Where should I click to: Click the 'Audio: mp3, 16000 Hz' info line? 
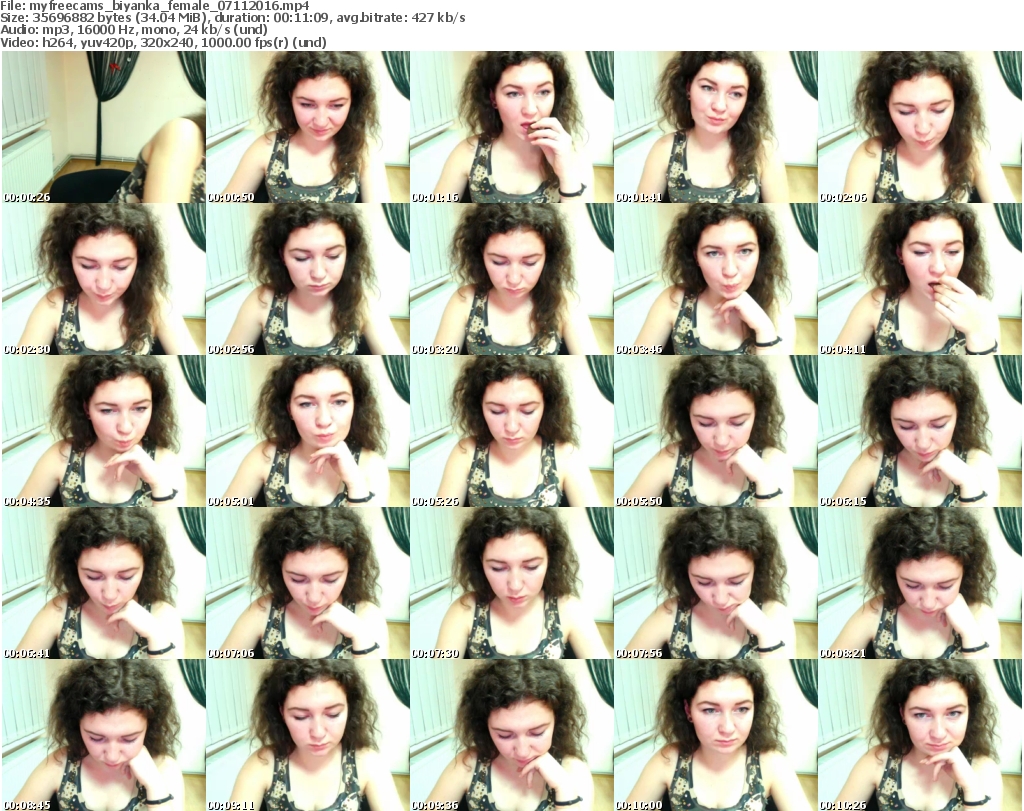pos(134,30)
